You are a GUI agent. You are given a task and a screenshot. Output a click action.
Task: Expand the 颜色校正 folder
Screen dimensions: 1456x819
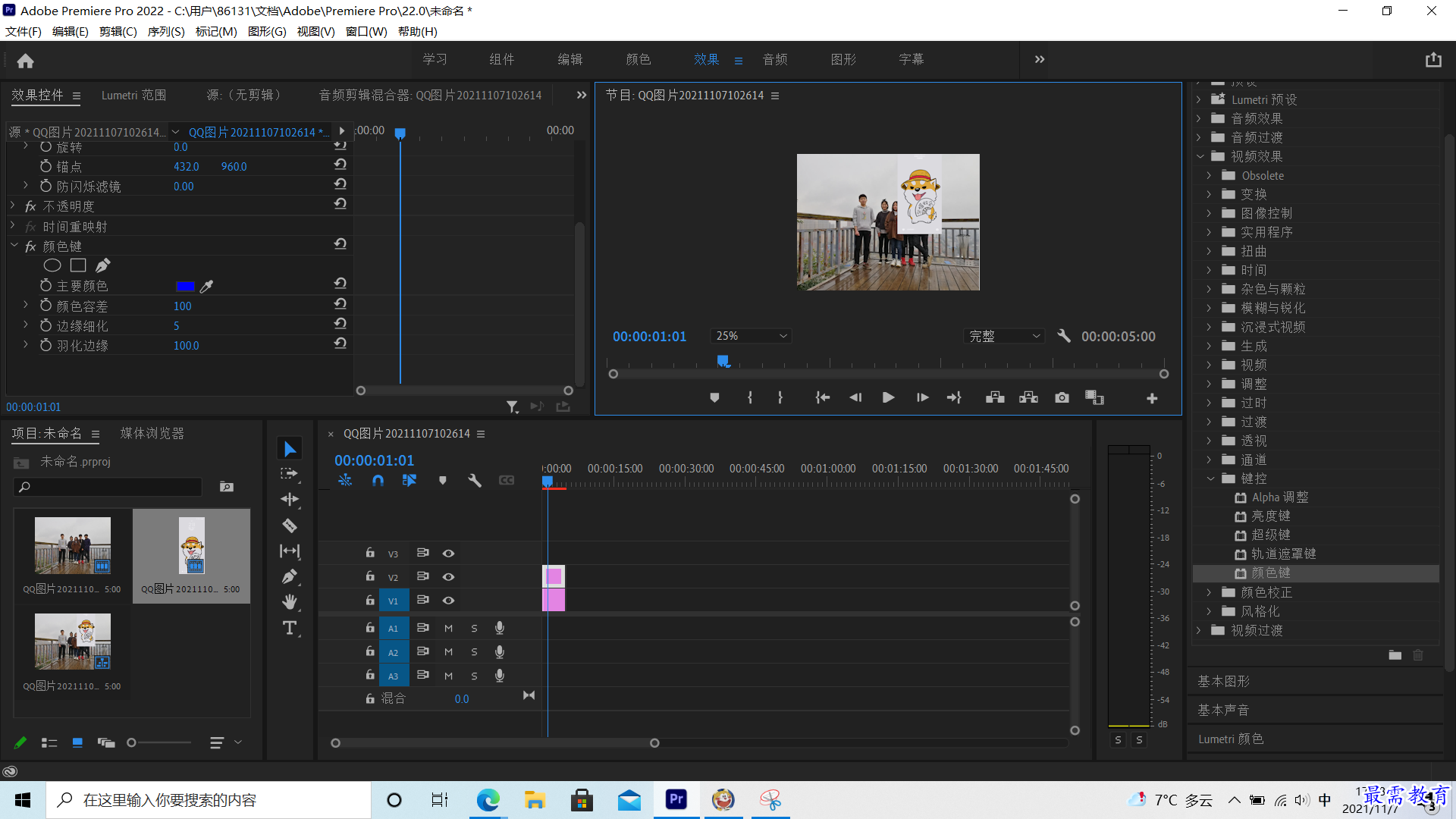tap(1210, 592)
